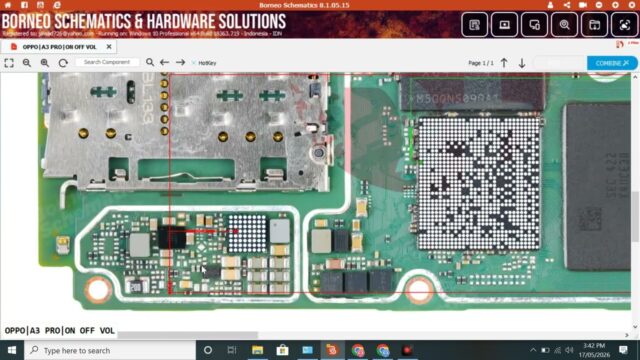Click the Page 1 / 1 indicator
The image size is (640, 360).
[x=480, y=63]
